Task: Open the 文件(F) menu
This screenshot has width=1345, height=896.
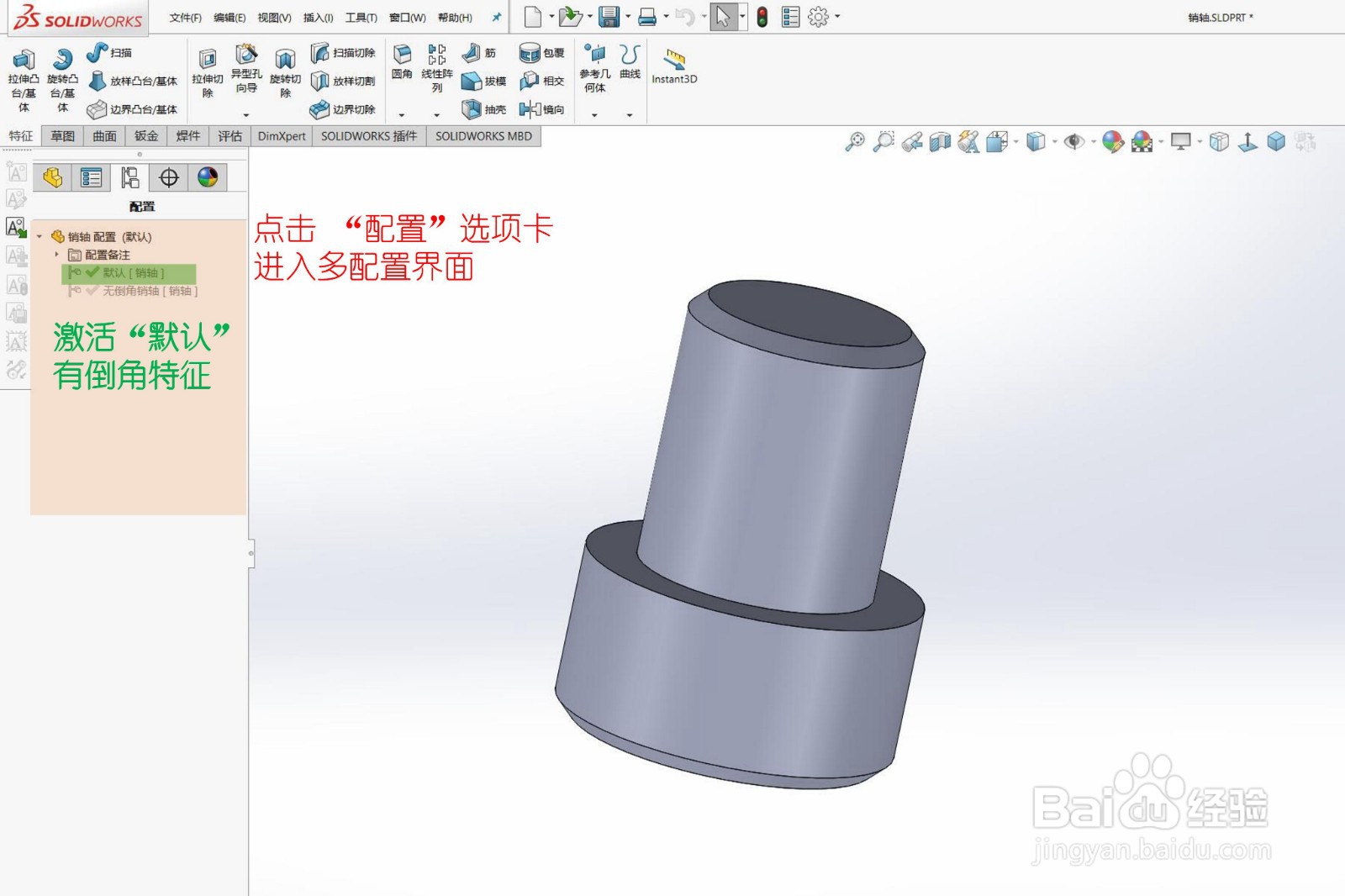Action: point(186,18)
